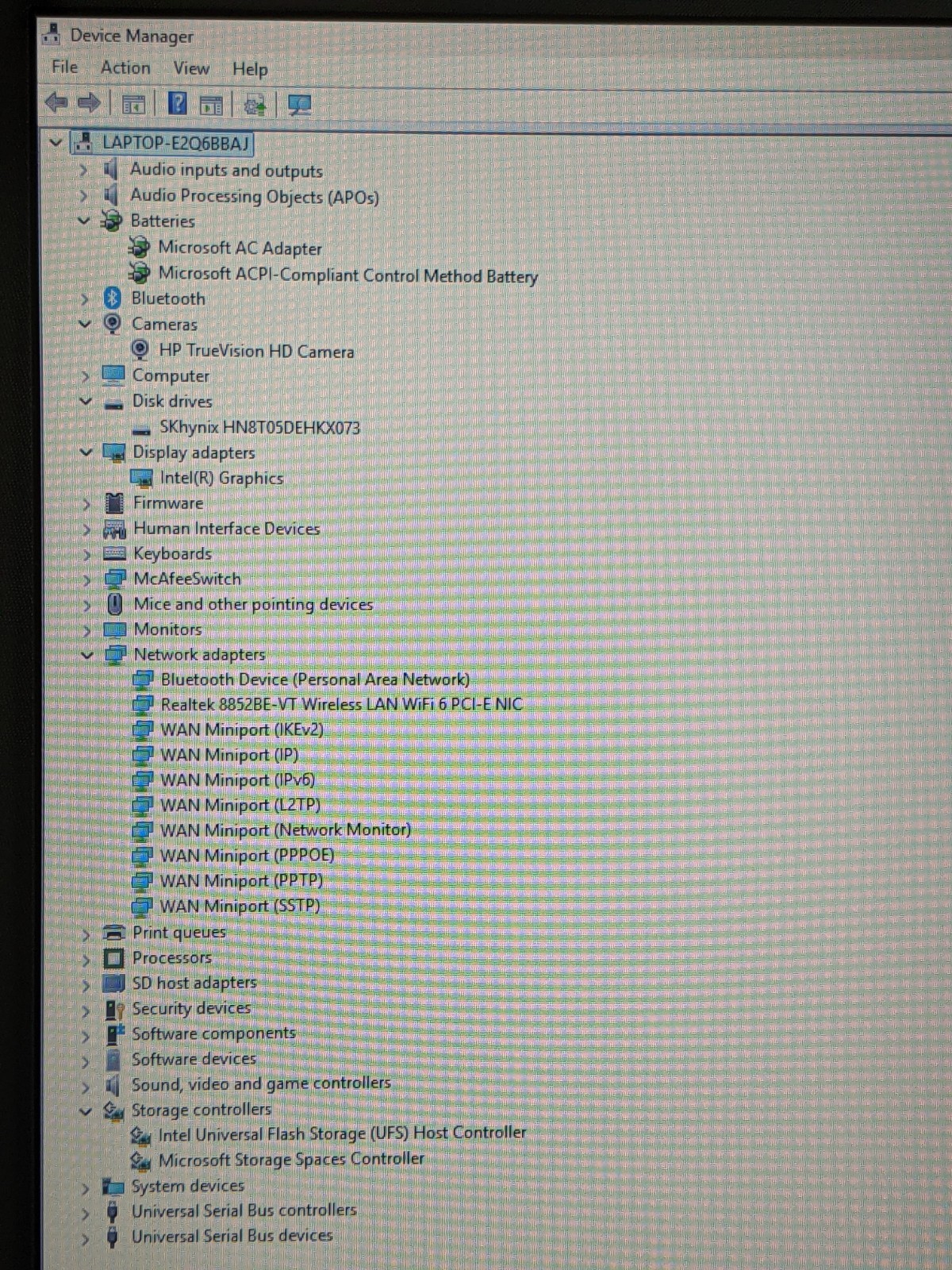Click the Scan for hardware changes monitor icon
952x1270 pixels.
point(299,105)
